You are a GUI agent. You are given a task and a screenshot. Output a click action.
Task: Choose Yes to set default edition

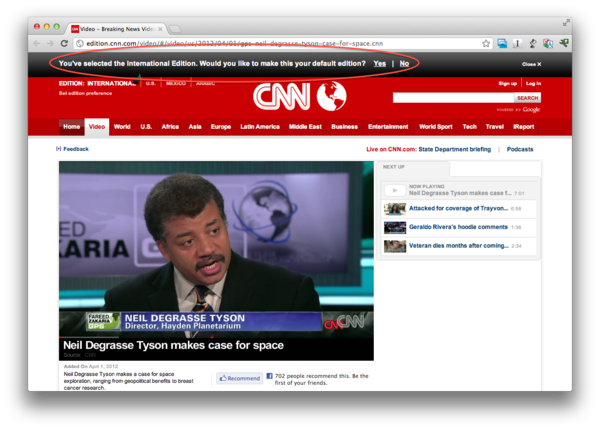(x=380, y=64)
